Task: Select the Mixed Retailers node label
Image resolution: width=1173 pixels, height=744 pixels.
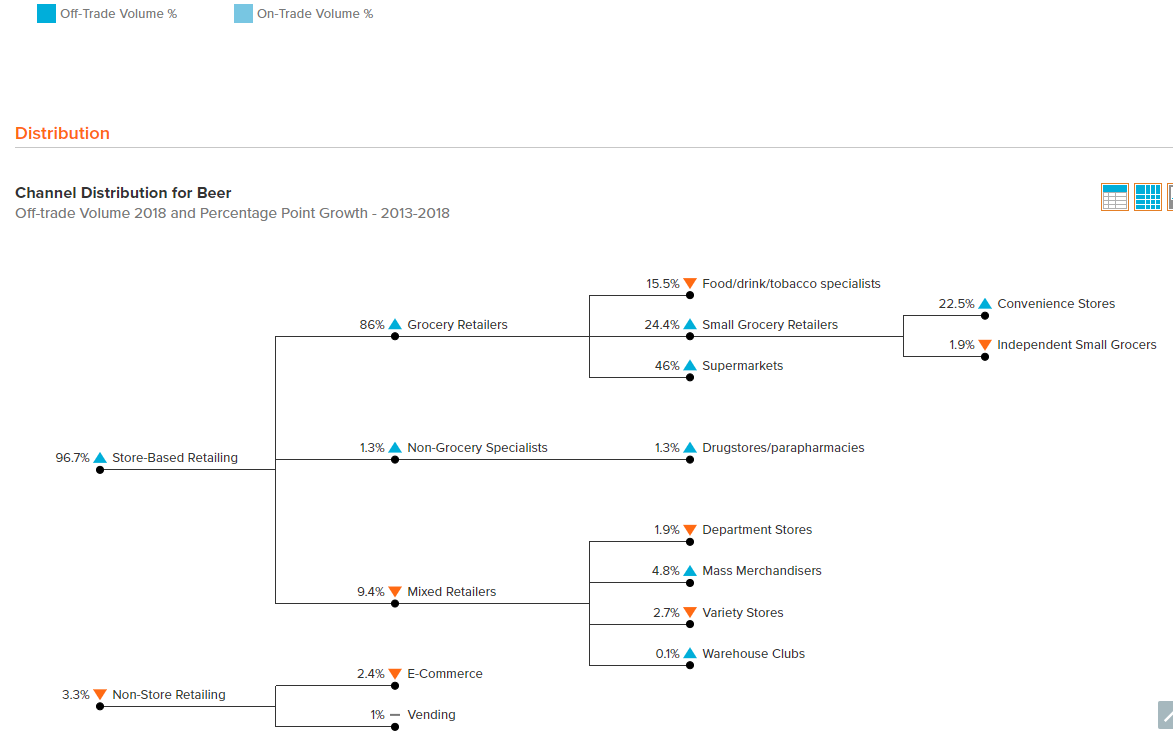Action: pyautogui.click(x=452, y=591)
